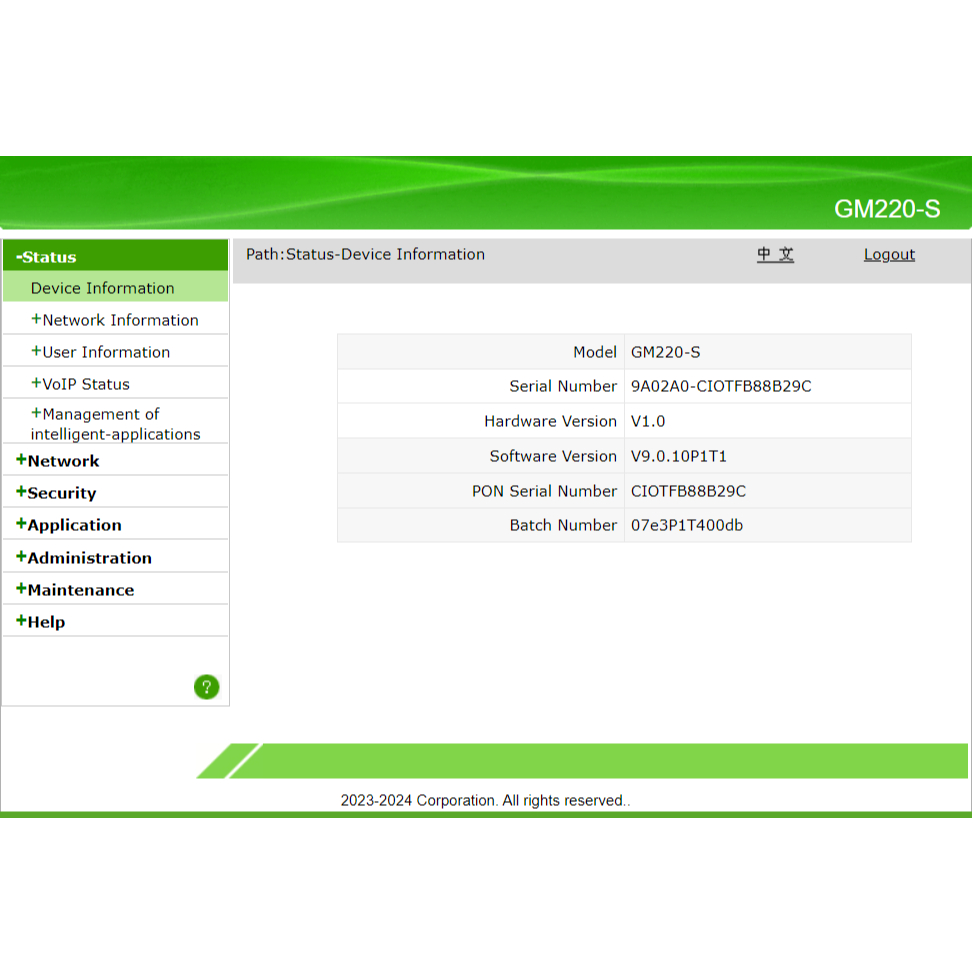Image resolution: width=973 pixels, height=973 pixels.
Task: Click the Software Version value V9.0.10P1T1
Action: click(678, 456)
